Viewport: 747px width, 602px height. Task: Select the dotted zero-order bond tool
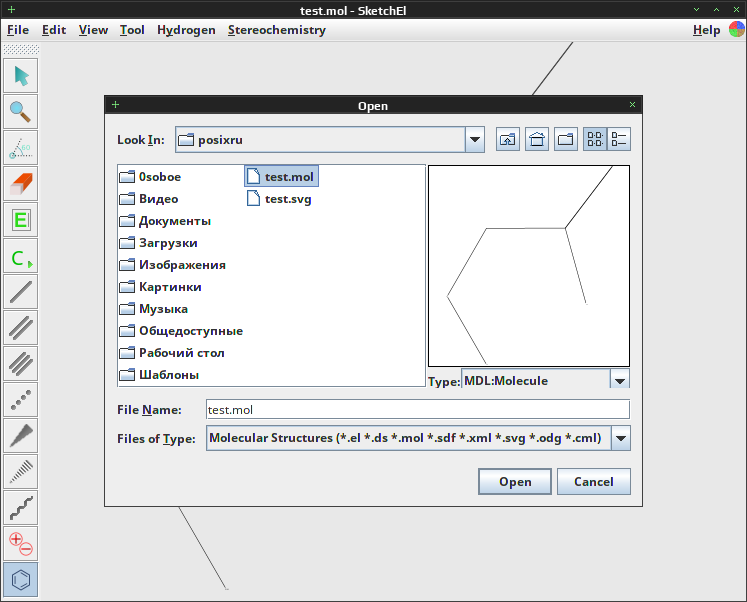(20, 400)
